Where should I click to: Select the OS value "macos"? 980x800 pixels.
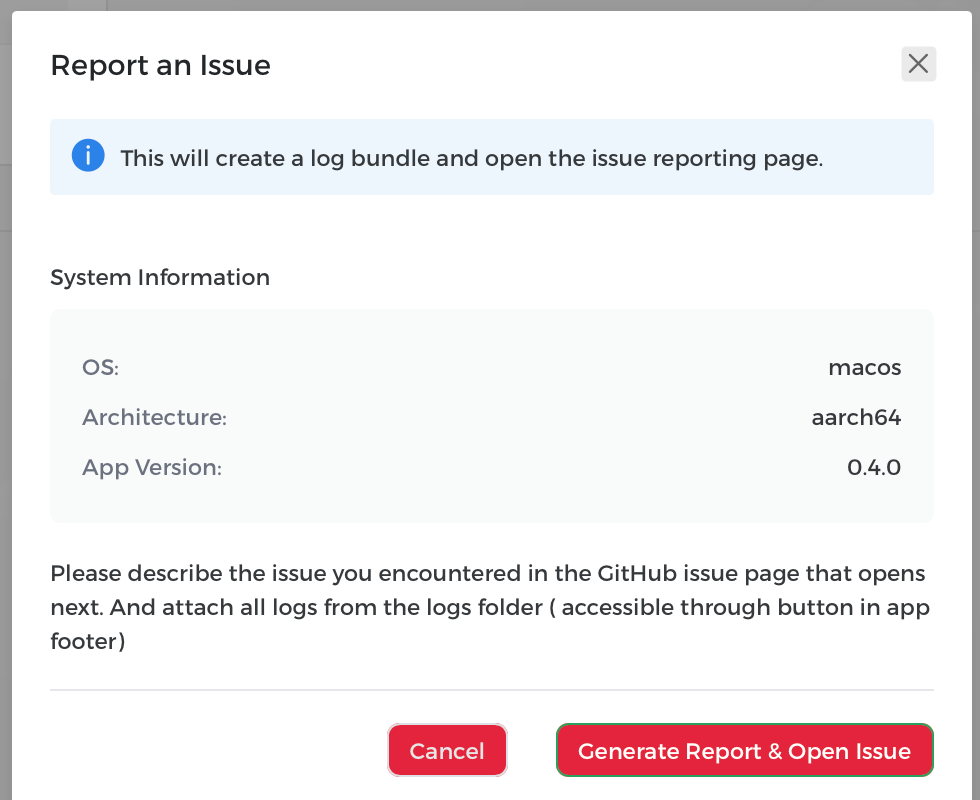[864, 367]
